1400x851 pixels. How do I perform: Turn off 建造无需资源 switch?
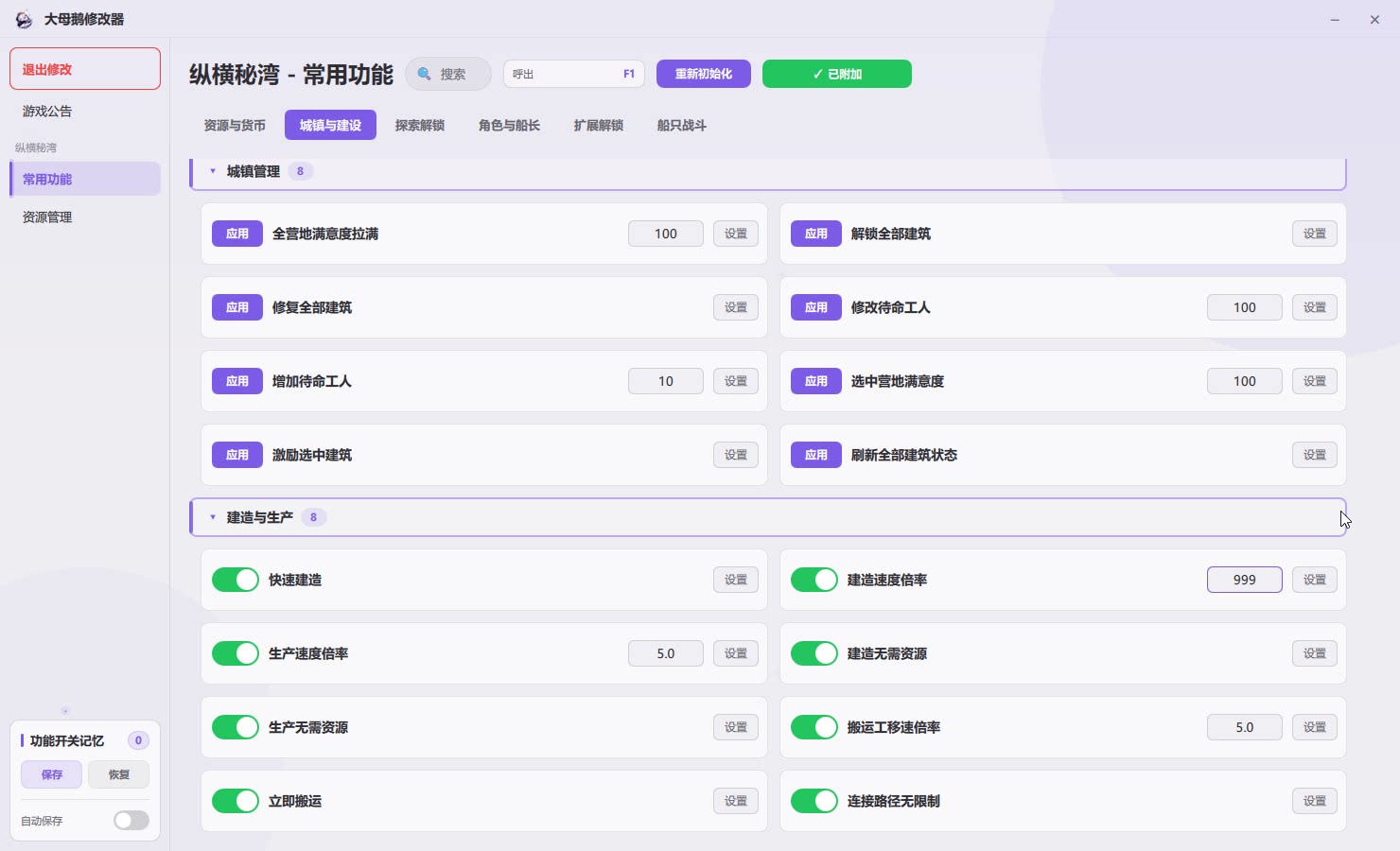[x=814, y=653]
